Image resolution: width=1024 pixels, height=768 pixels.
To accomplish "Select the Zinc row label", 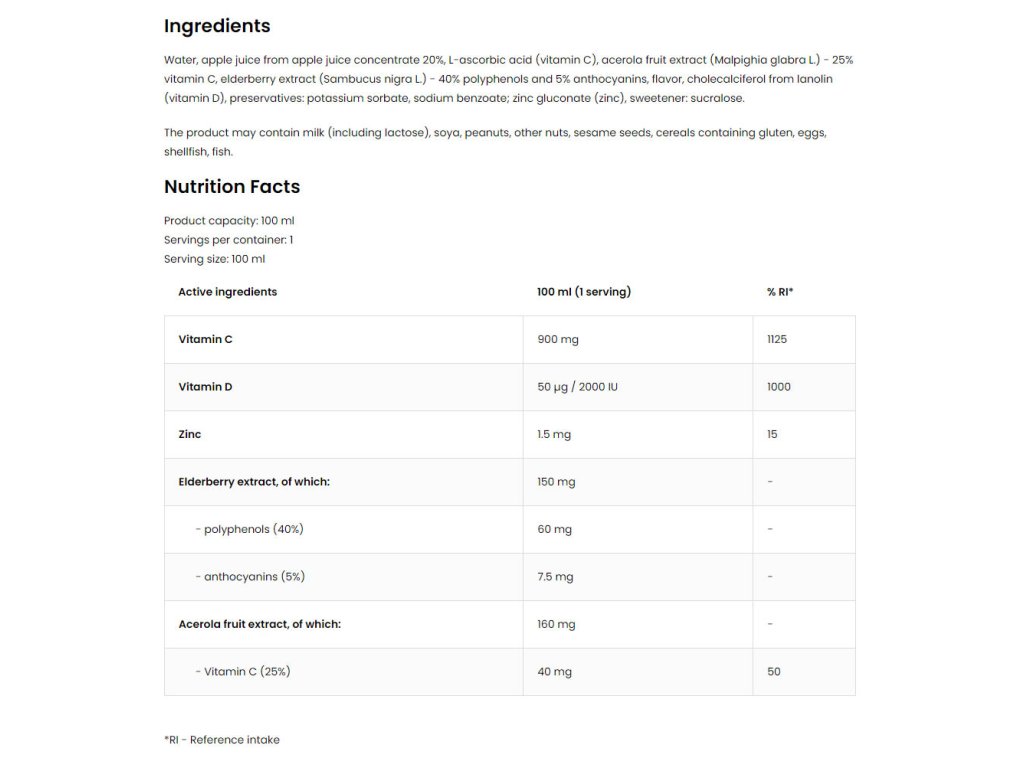I will [x=190, y=435].
